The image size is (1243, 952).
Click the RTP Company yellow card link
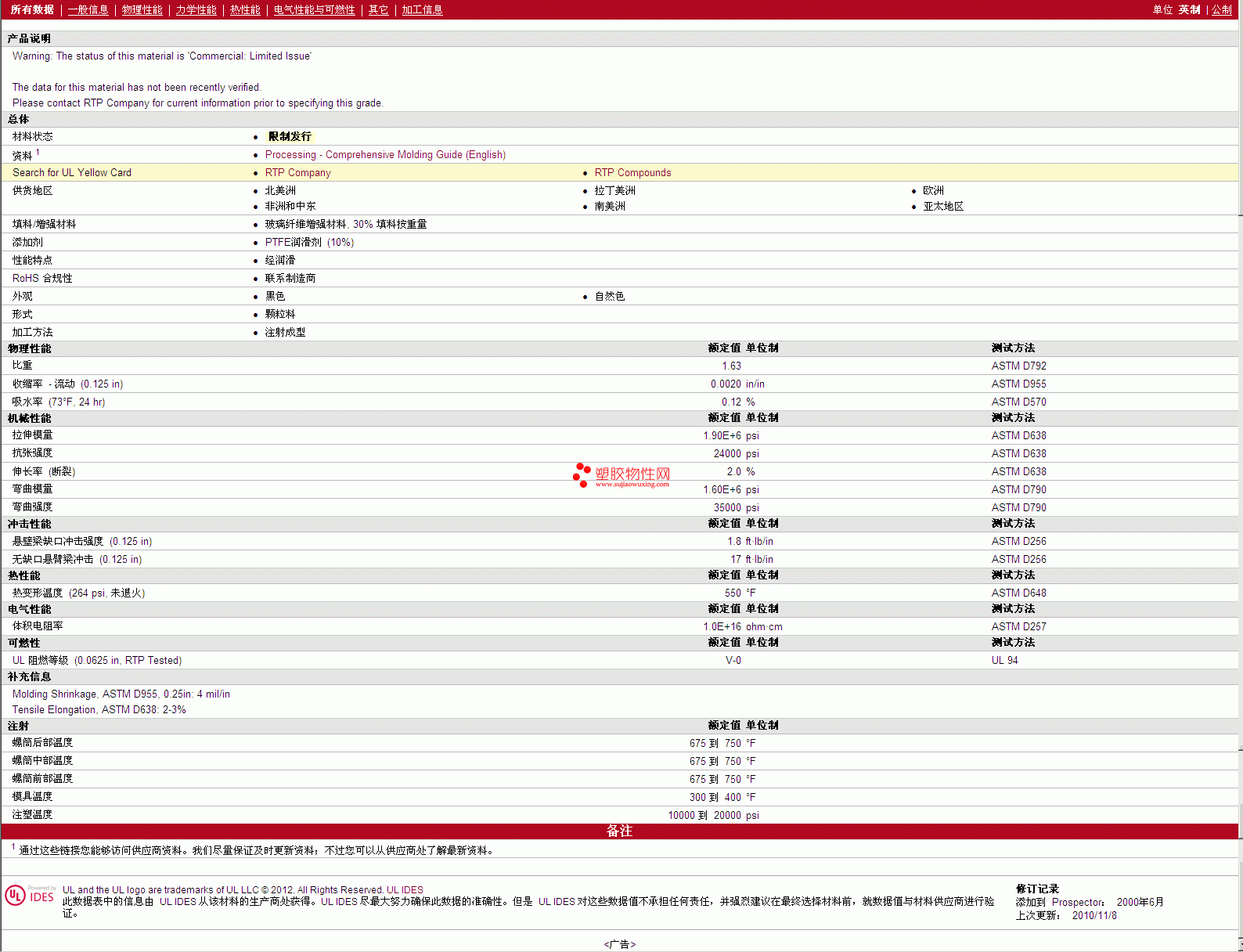tap(297, 173)
